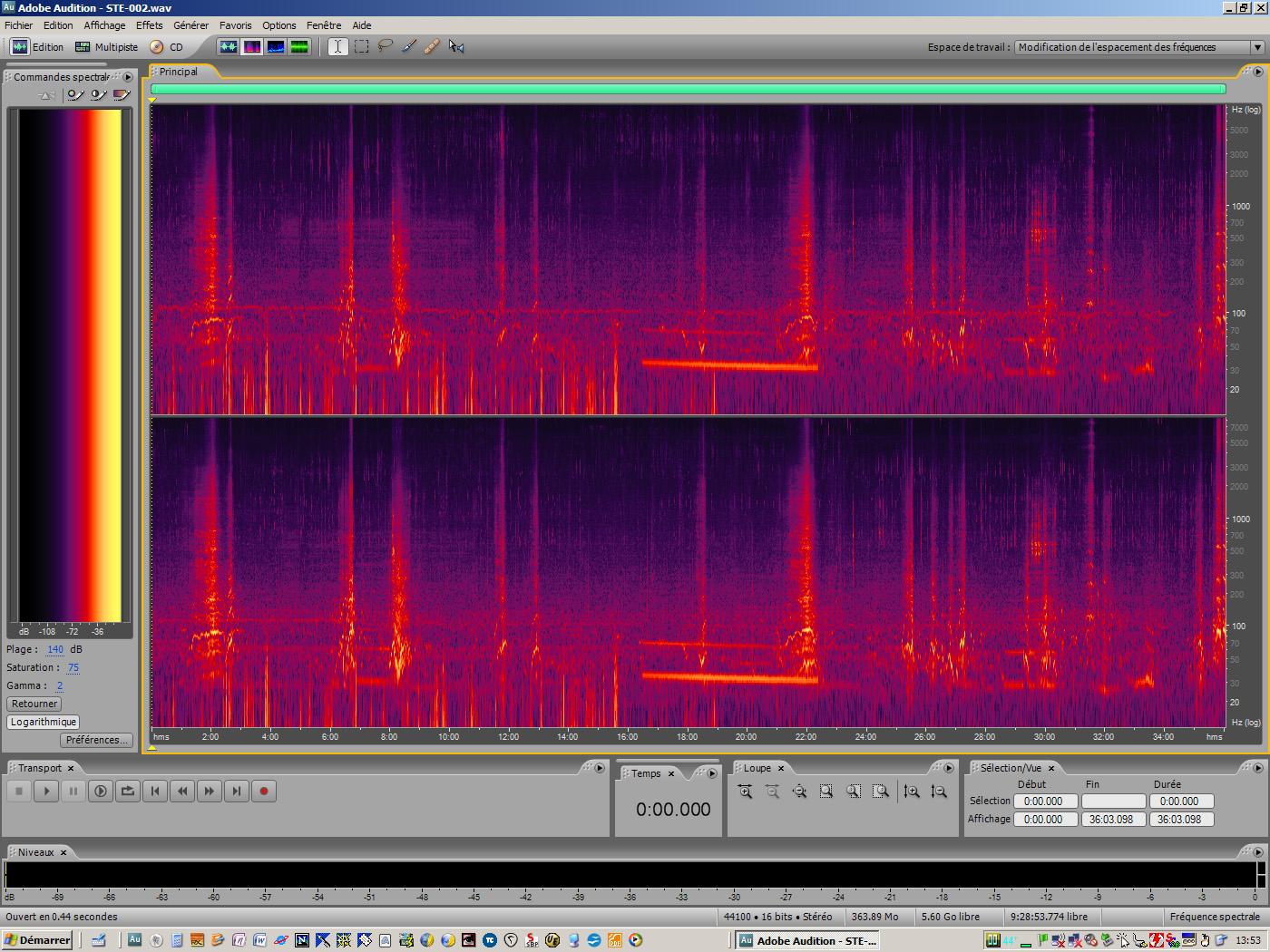Viewport: 1270px width, 952px height.
Task: Open the Loupe panel menu arrow
Action: tap(949, 768)
